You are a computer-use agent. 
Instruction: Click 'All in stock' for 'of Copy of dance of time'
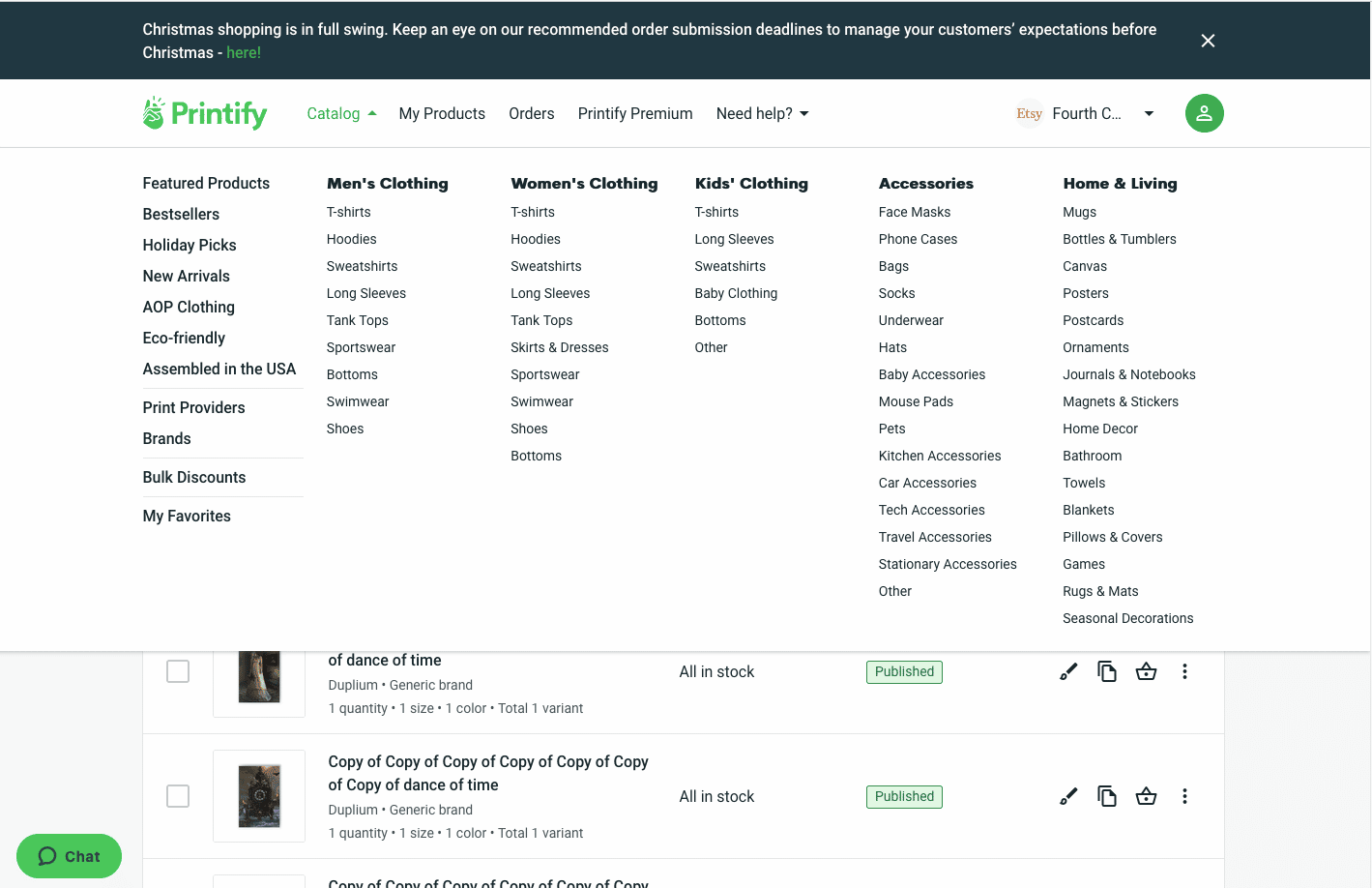(x=716, y=796)
